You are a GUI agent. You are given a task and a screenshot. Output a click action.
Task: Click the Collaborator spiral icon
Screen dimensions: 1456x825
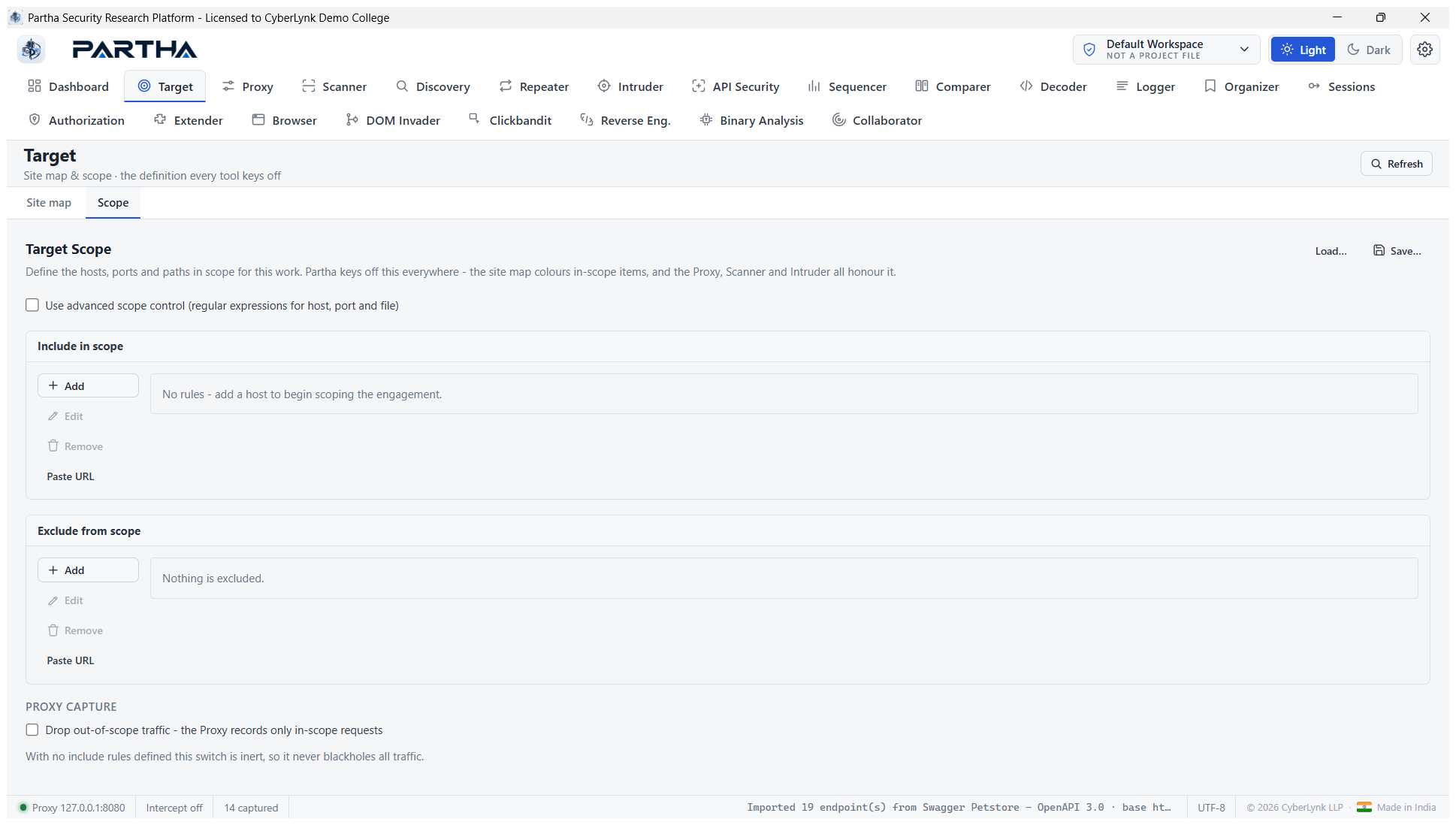tap(839, 119)
